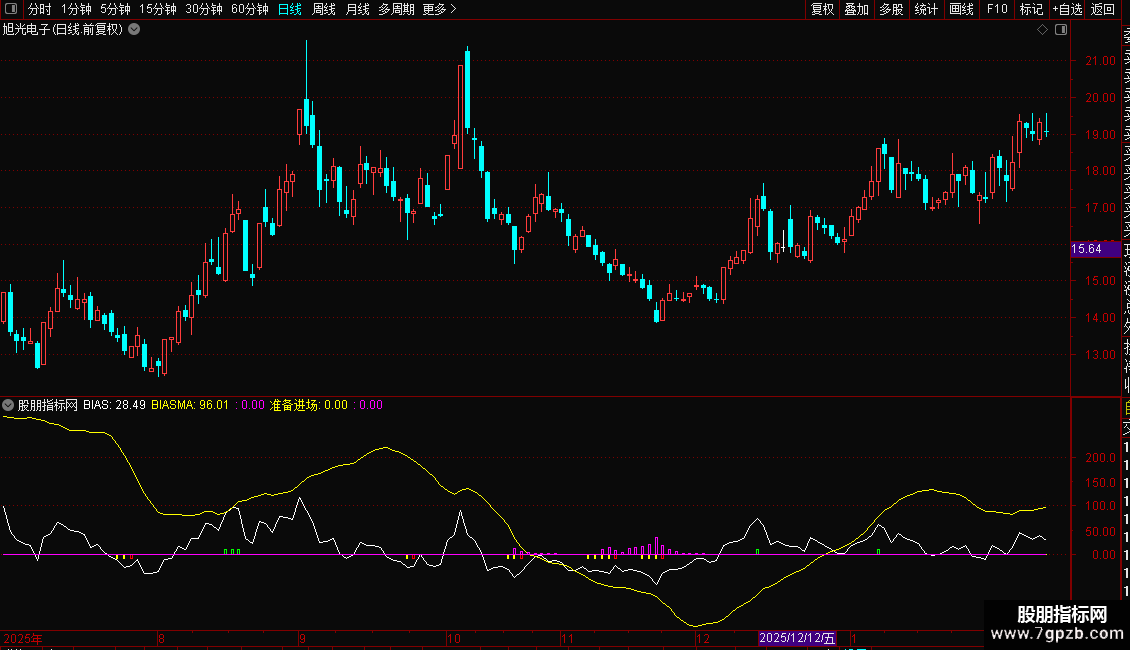Click the 2025年 label on time axis
This screenshot has width=1130, height=650.
coord(23,638)
